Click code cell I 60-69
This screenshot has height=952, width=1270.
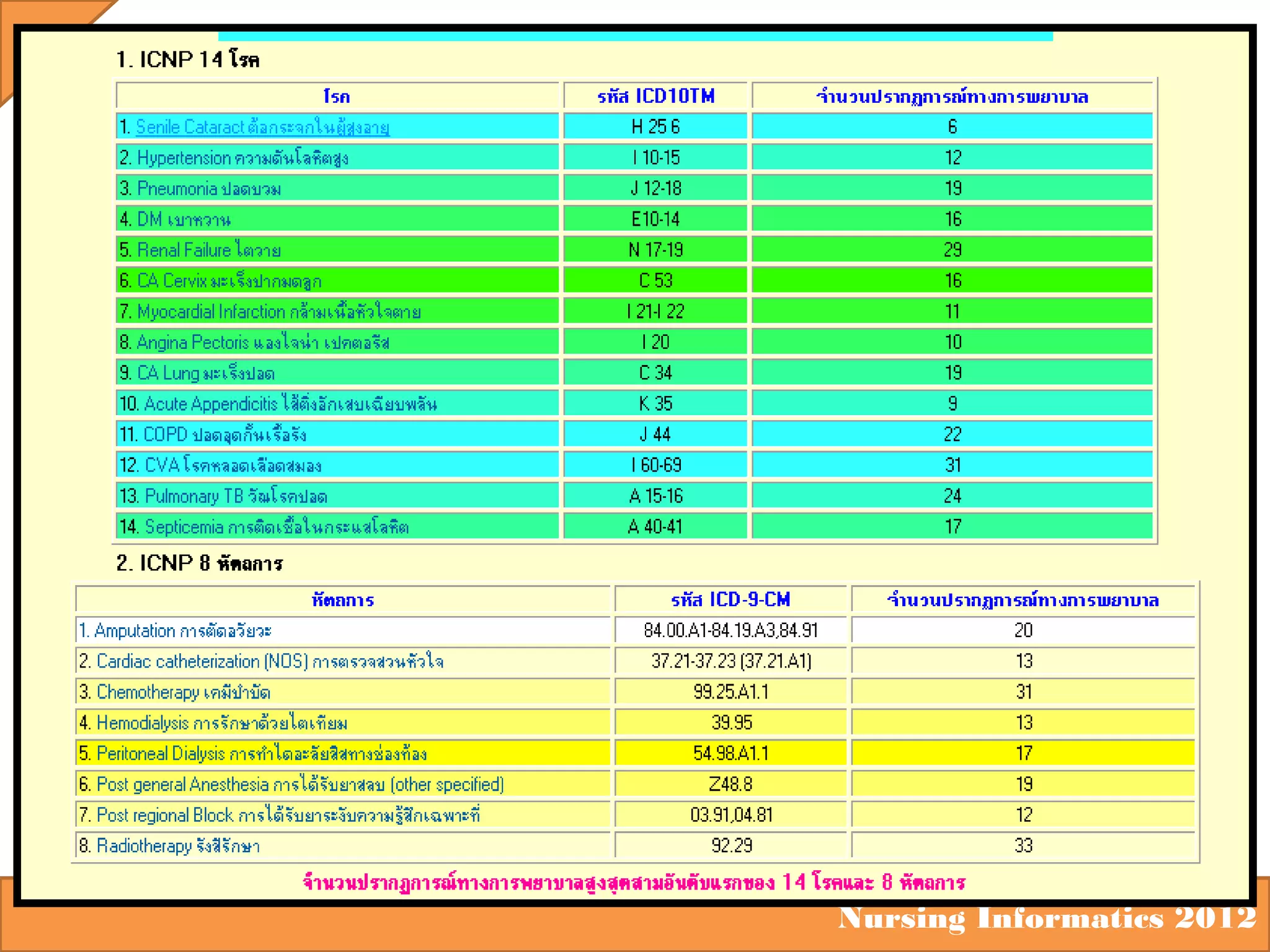click(x=655, y=465)
